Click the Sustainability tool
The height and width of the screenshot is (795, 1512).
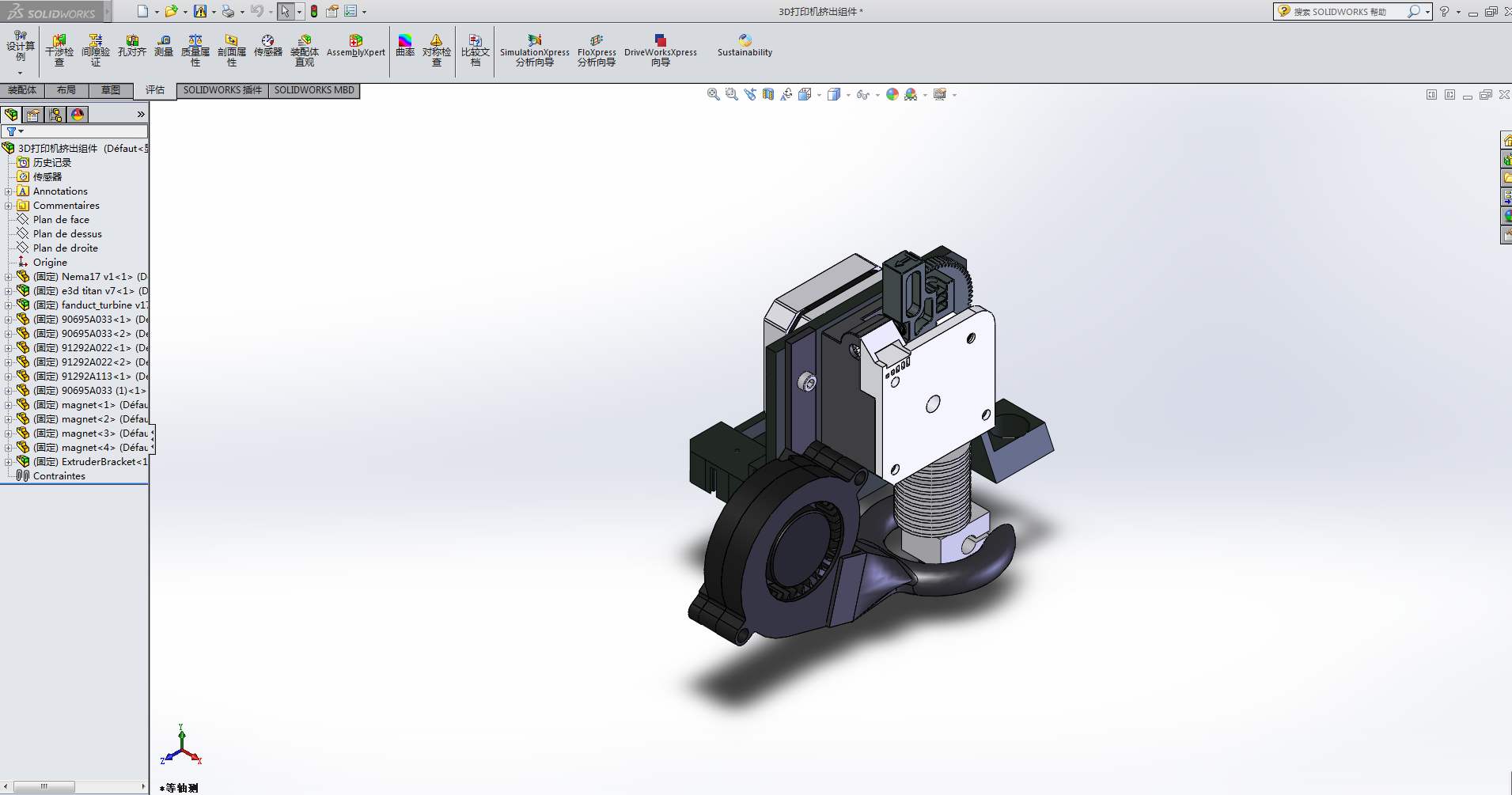click(x=744, y=46)
